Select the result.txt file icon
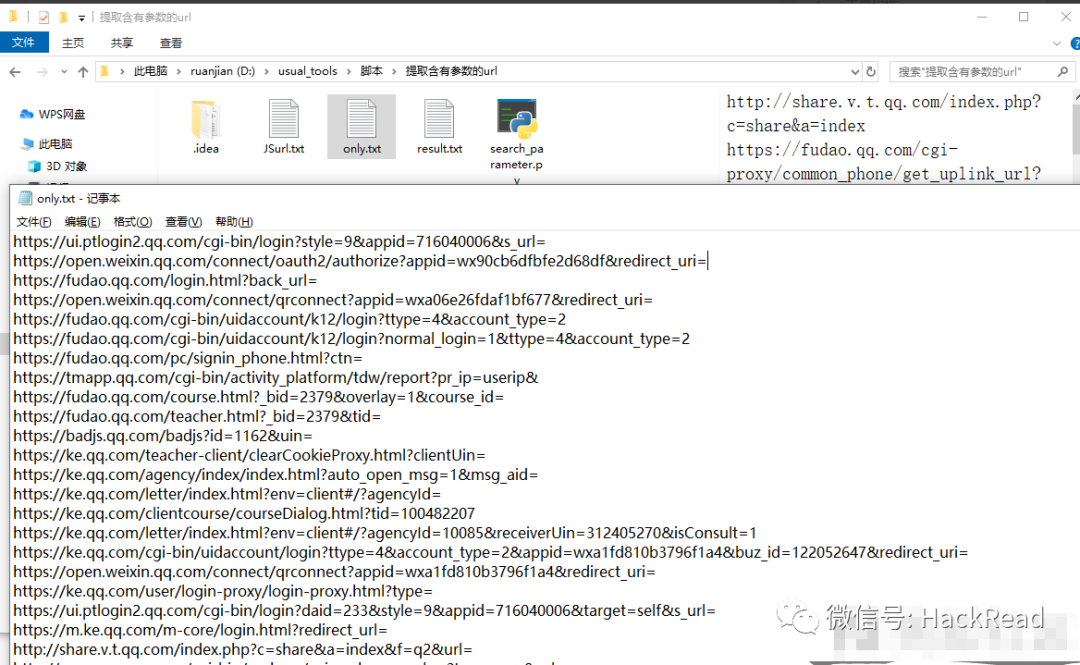This screenshot has height=665, width=1080. 439,119
